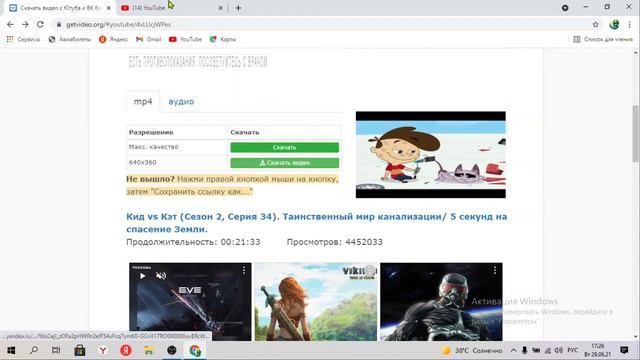
Task: Open the network tray icon
Action: point(548,351)
